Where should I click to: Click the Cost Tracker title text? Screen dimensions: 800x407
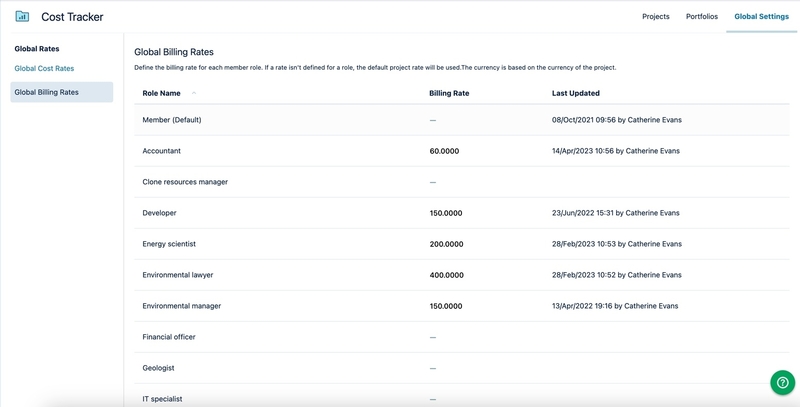[x=72, y=17]
